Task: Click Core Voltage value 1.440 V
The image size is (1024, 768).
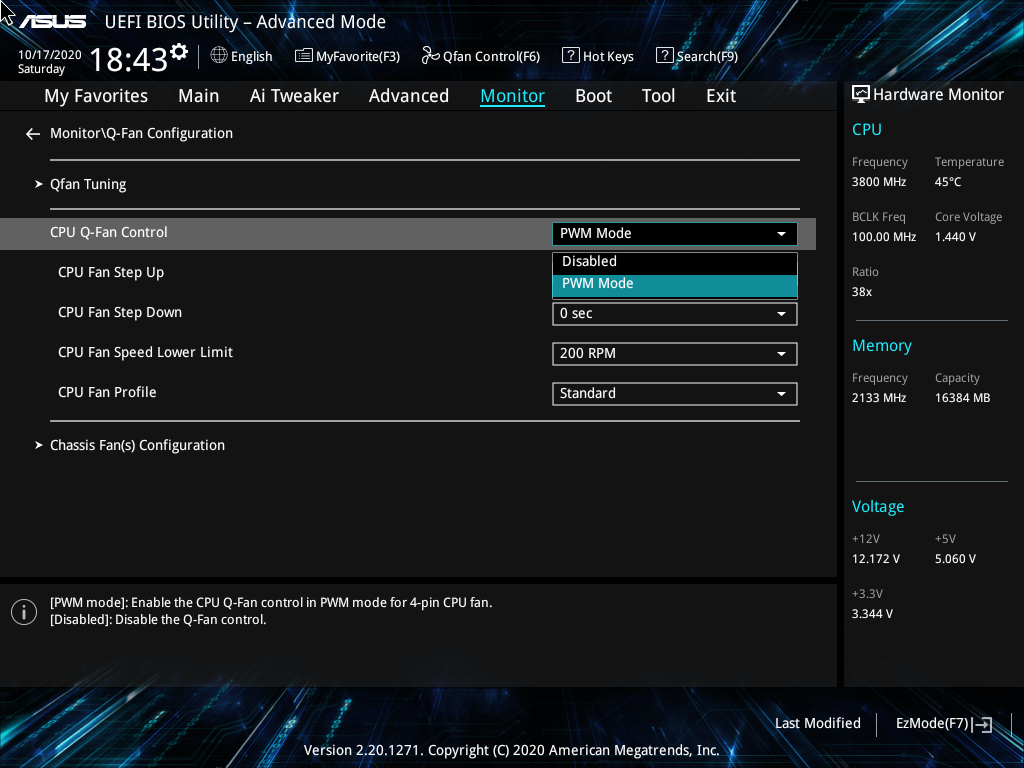Action: pyautogui.click(x=955, y=237)
